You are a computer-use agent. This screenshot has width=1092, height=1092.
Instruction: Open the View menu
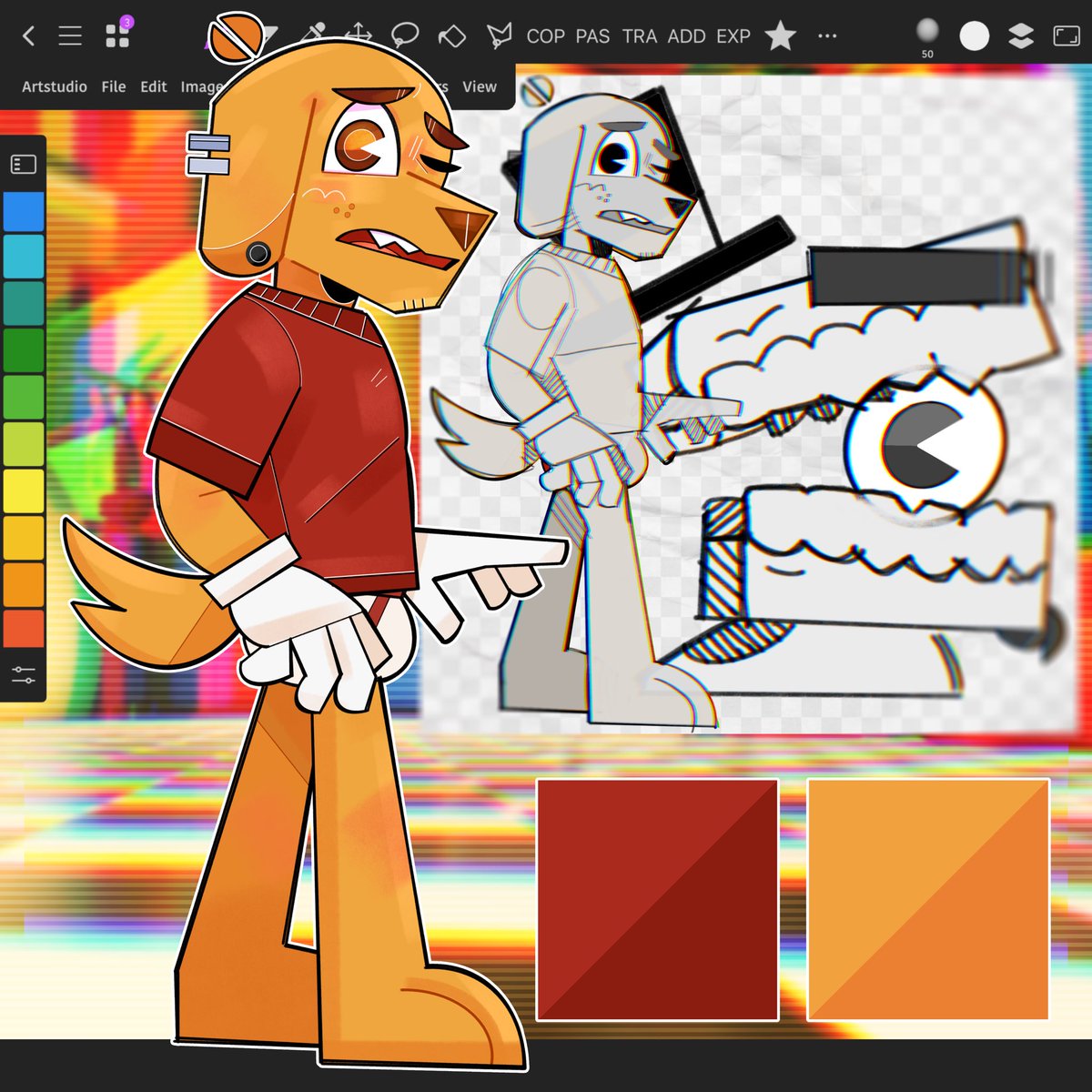click(480, 86)
